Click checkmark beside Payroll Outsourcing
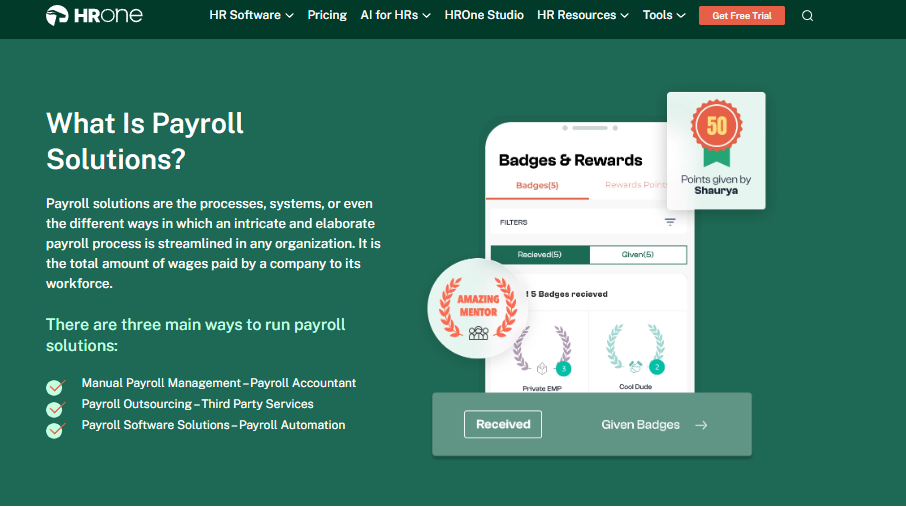 click(55, 408)
